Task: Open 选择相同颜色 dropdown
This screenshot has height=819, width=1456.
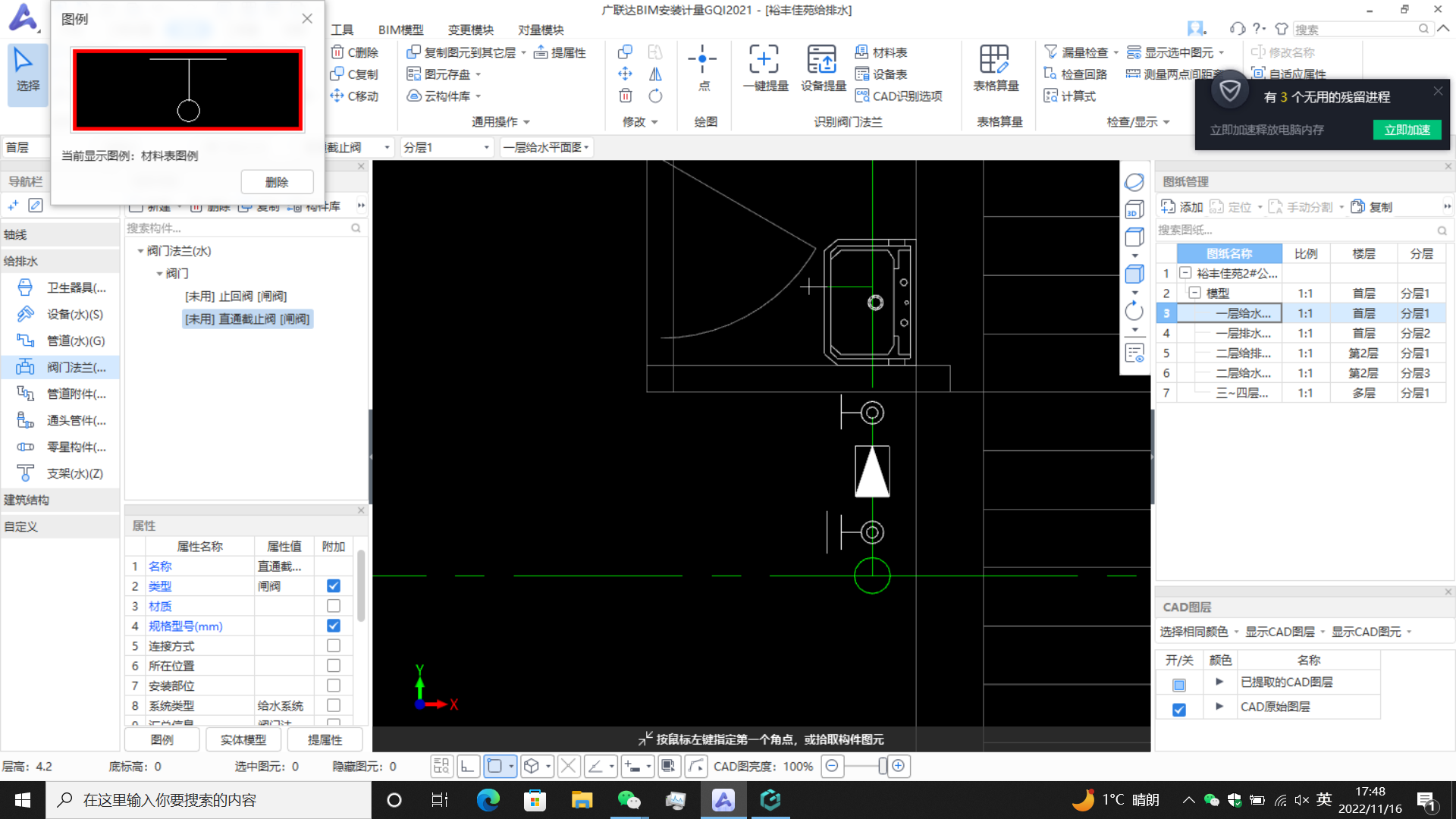Action: tap(1199, 632)
